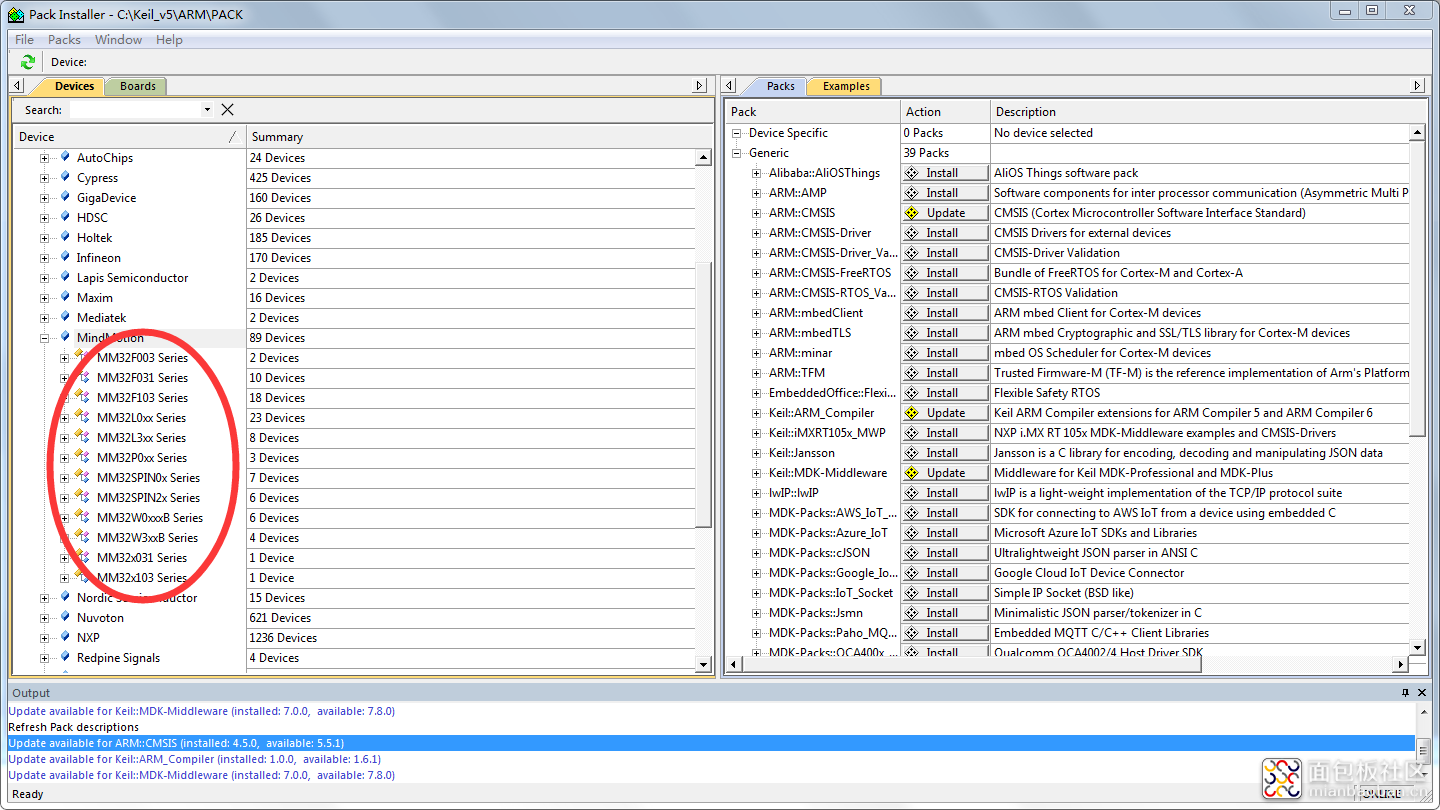Sort by the Device column header

pyautogui.click(x=130, y=137)
